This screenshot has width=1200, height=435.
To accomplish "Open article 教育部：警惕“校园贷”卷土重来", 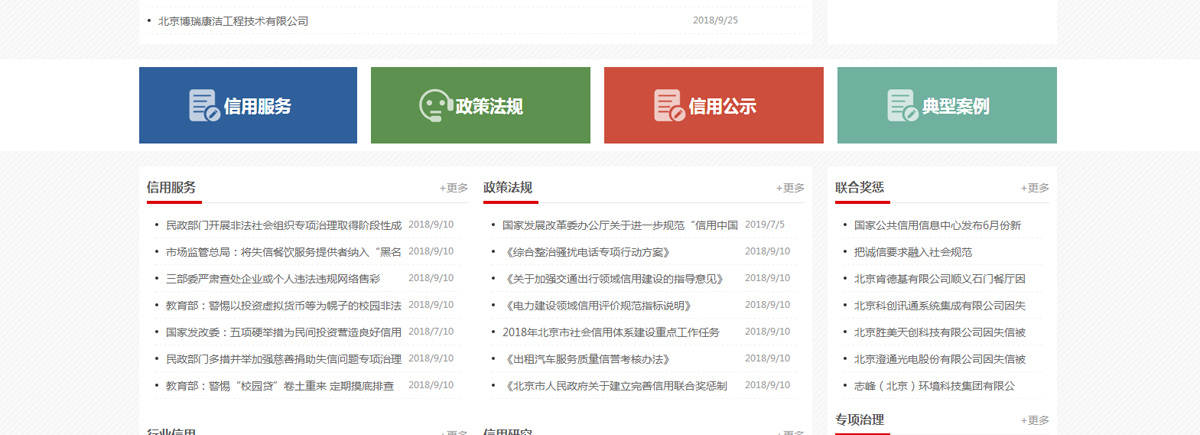I will (x=280, y=385).
